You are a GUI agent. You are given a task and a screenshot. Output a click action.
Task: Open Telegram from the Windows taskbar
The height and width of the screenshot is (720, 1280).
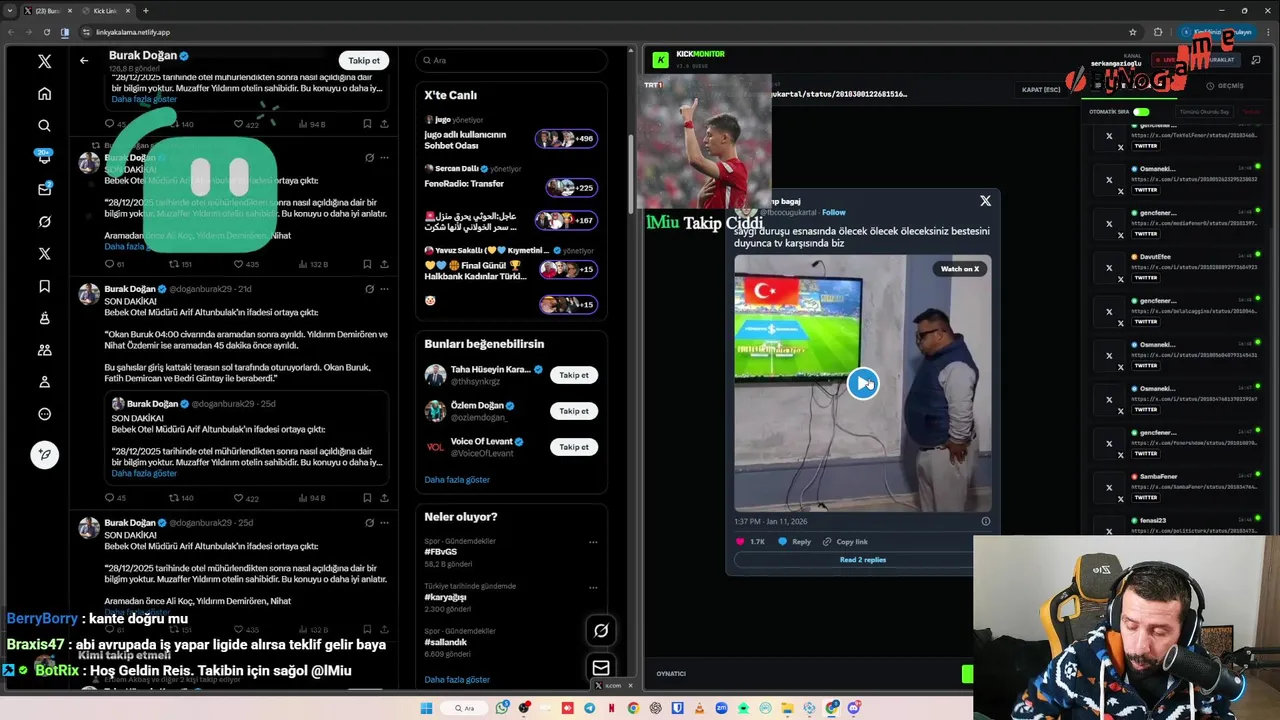pyautogui.click(x=589, y=708)
